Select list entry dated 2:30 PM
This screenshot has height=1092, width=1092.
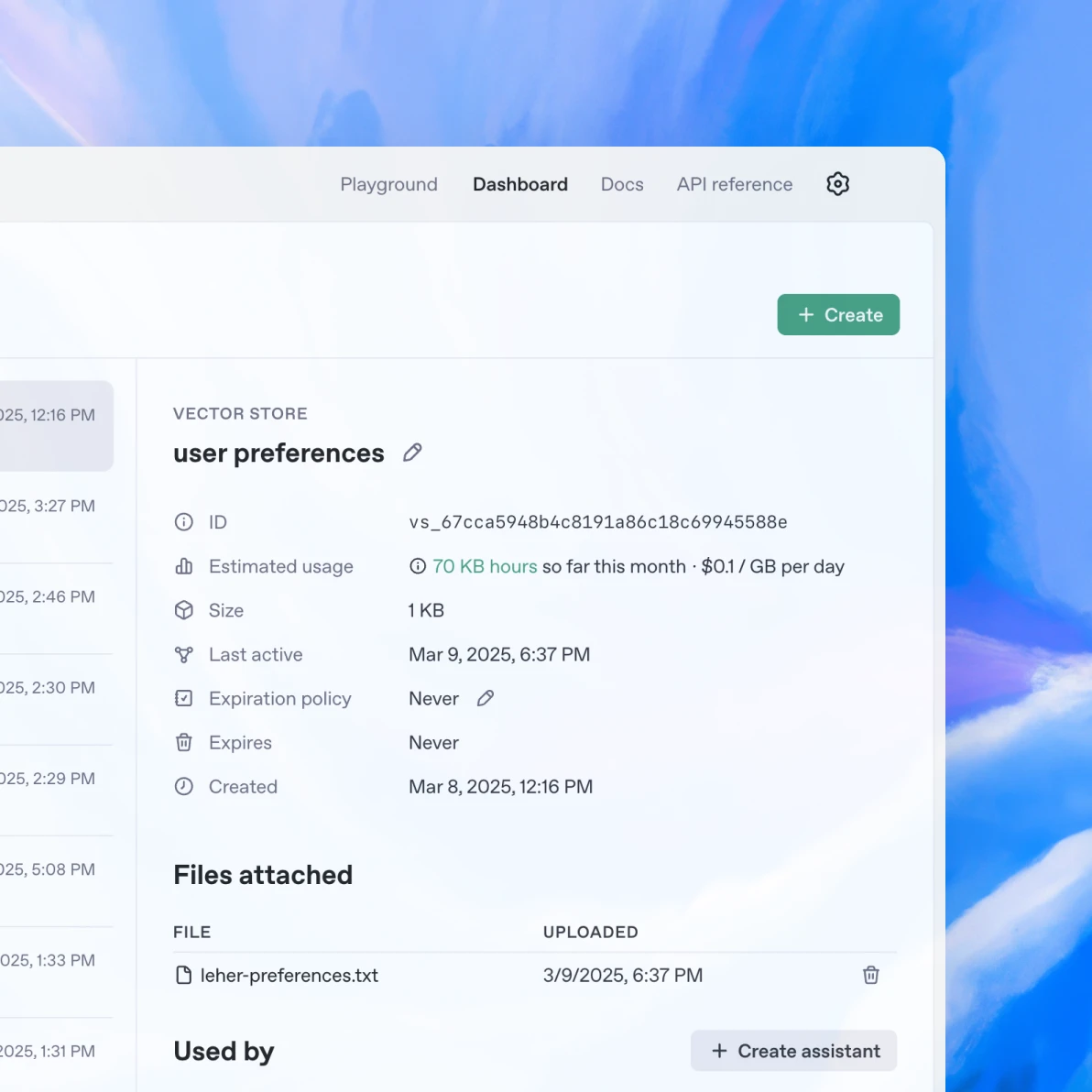[x=57, y=699]
